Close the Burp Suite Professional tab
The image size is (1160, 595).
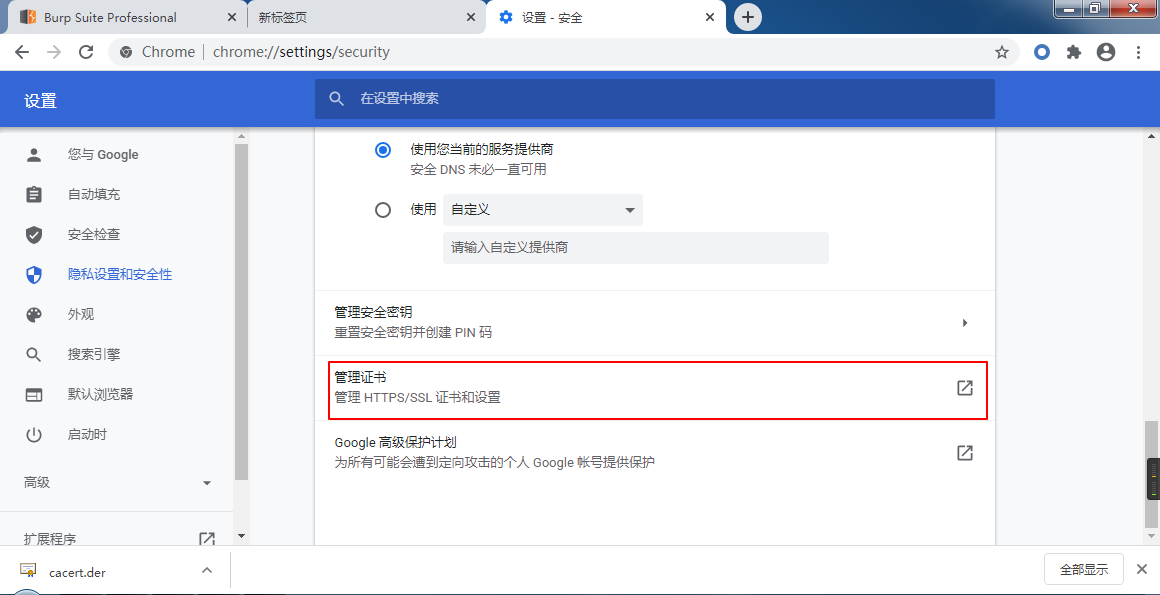tap(231, 17)
